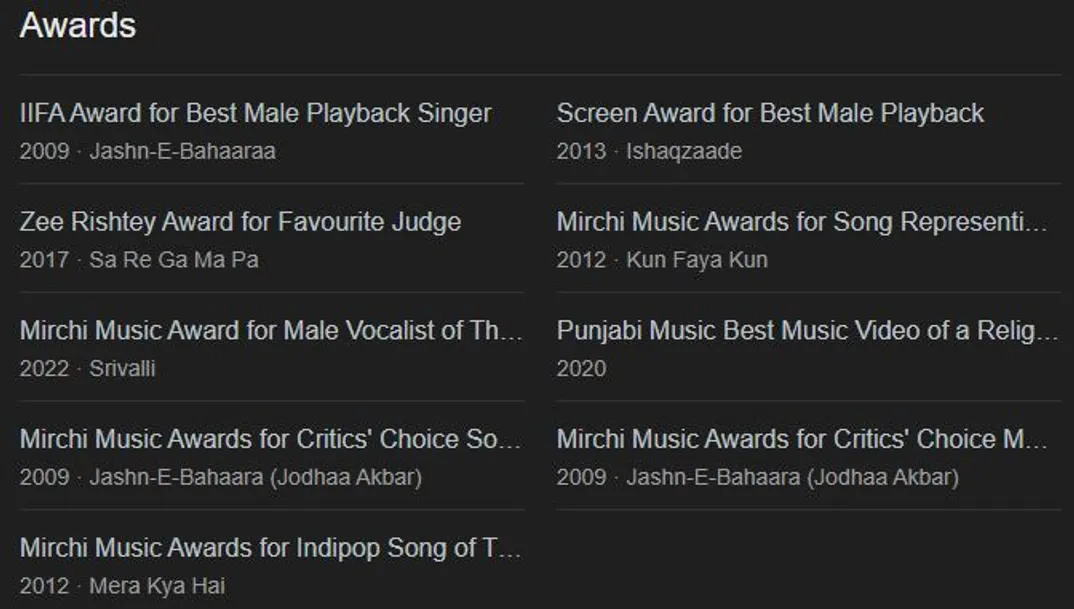Open Mirchi Music Awards for Critics' Choice So… entry
This screenshot has width=1074, height=609.
coord(270,439)
